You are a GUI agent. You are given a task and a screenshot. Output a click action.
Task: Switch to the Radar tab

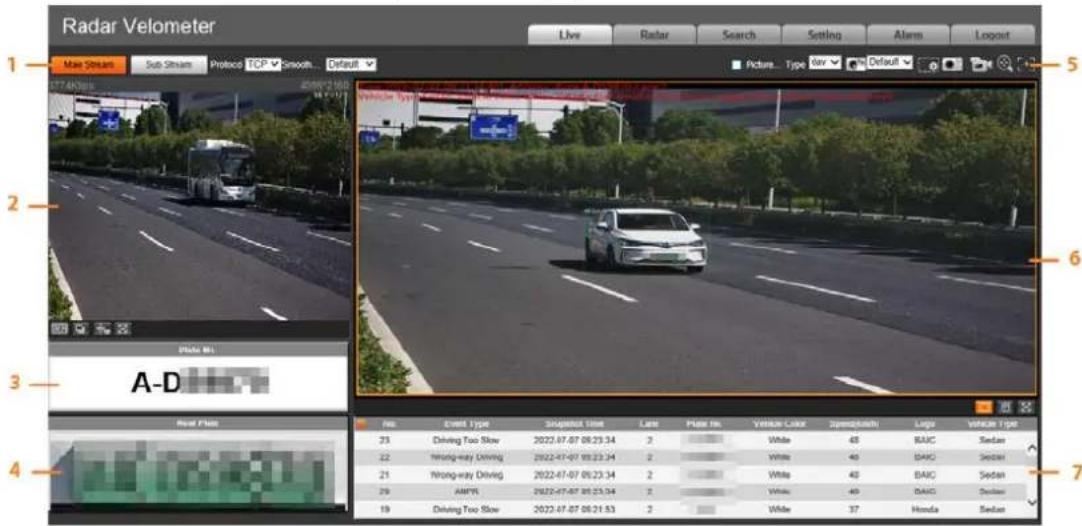pyautogui.click(x=653, y=35)
